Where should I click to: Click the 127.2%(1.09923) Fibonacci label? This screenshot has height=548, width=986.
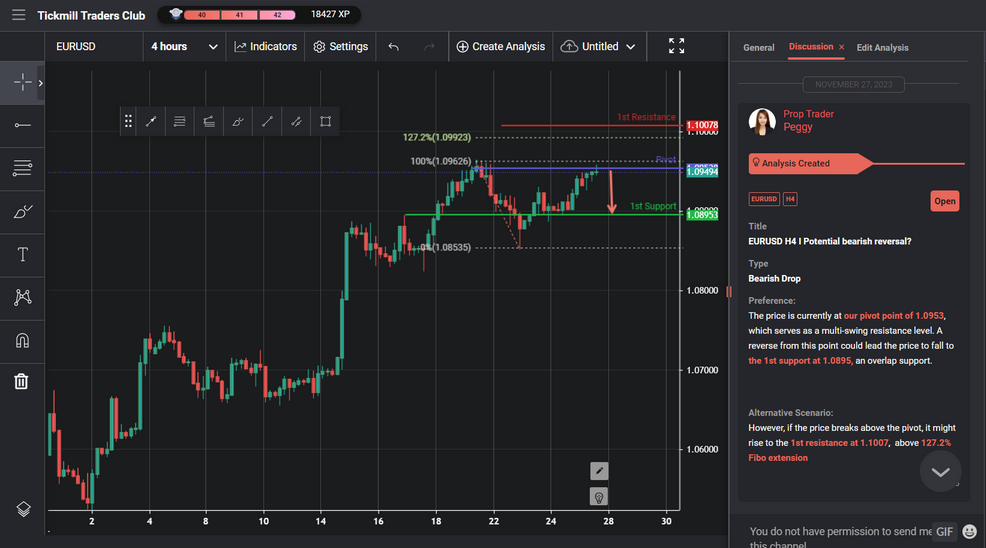436,137
